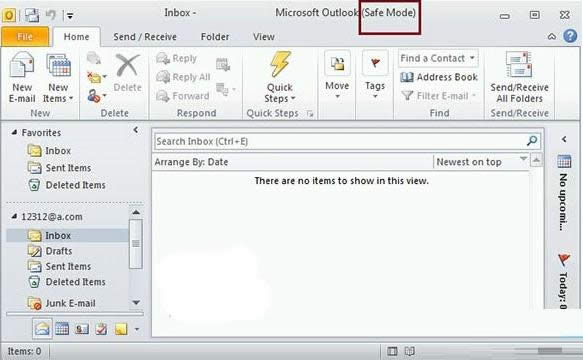Screen dimensions: 583x360
Task: Switch to Calendar view in navigation bar
Action: [x=62, y=329]
